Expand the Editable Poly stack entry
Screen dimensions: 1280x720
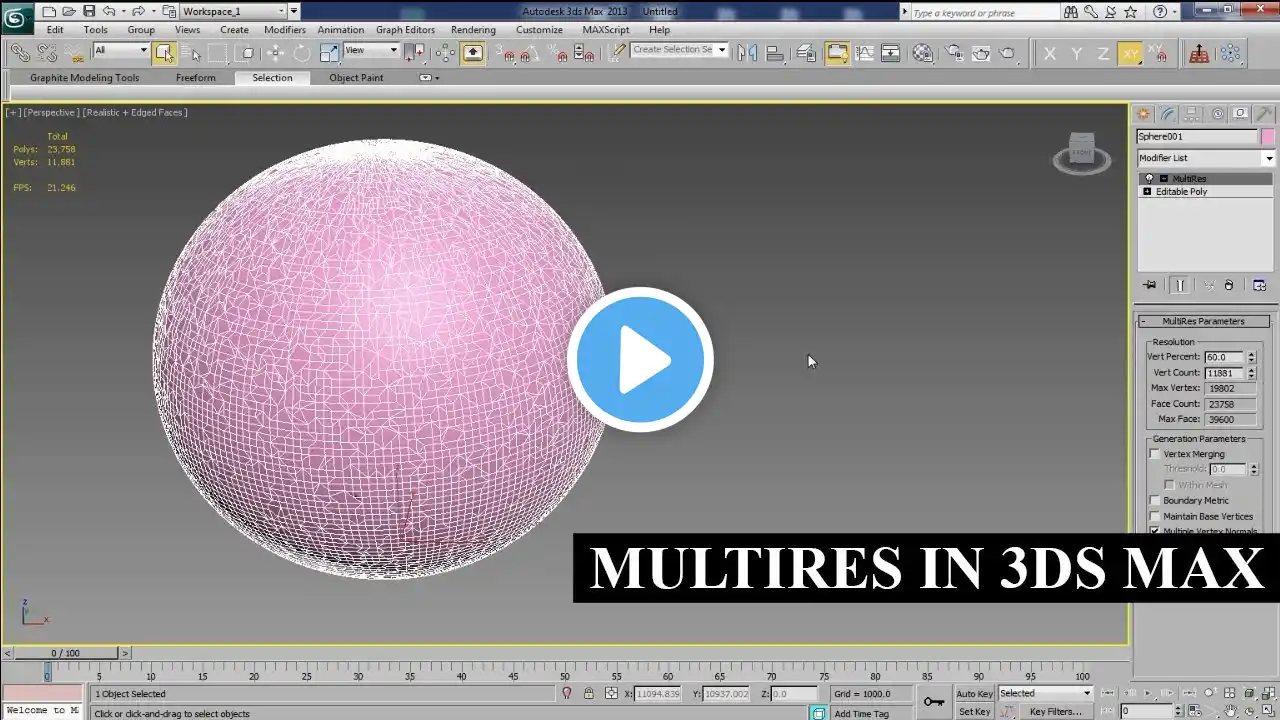[x=1147, y=192]
